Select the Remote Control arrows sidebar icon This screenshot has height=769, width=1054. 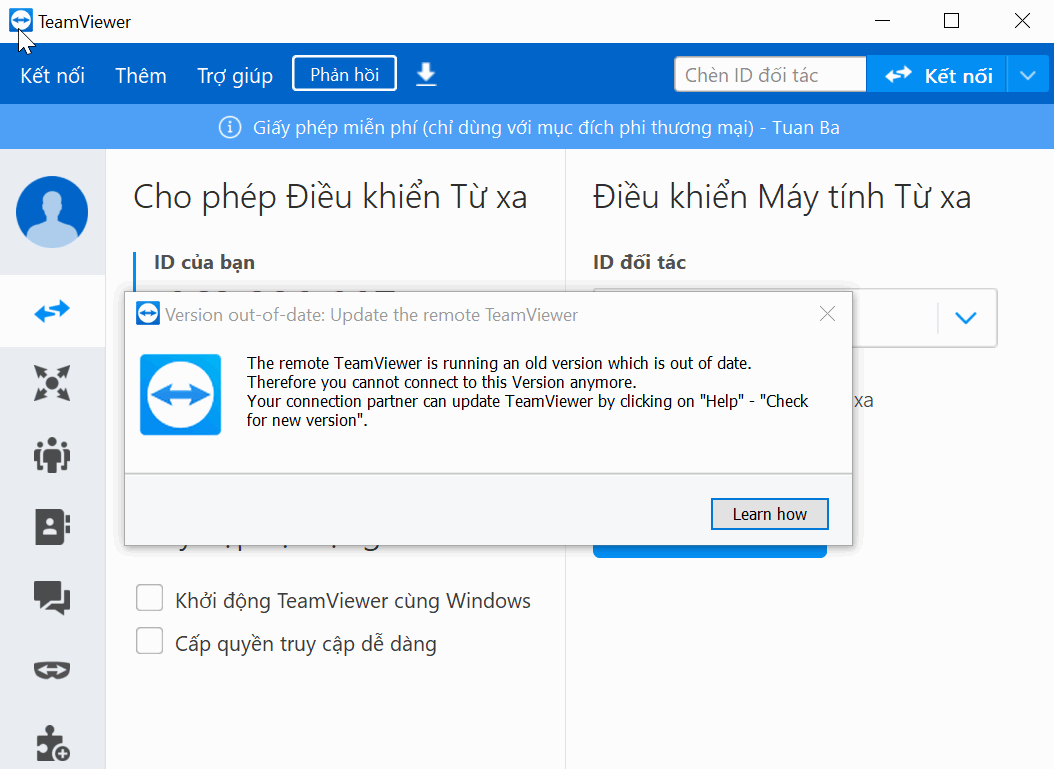point(52,311)
